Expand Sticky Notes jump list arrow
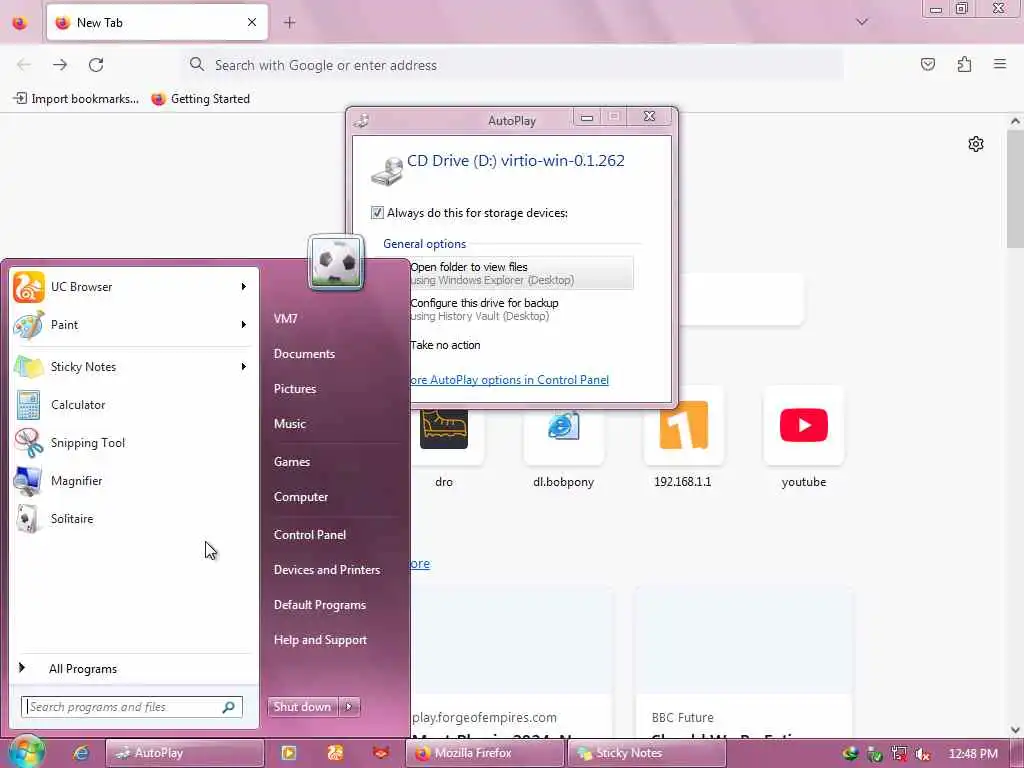 [x=244, y=366]
